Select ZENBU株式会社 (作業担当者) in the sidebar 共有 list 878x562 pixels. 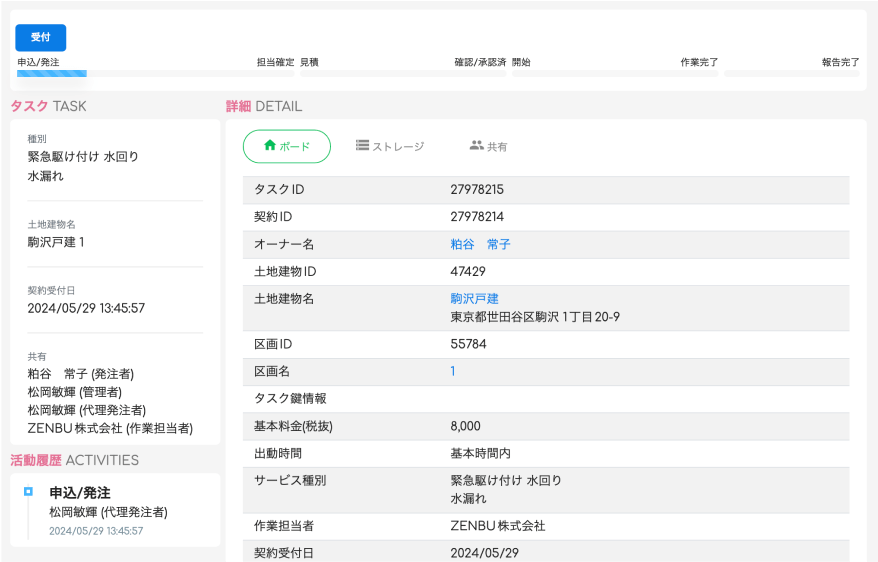(110, 428)
